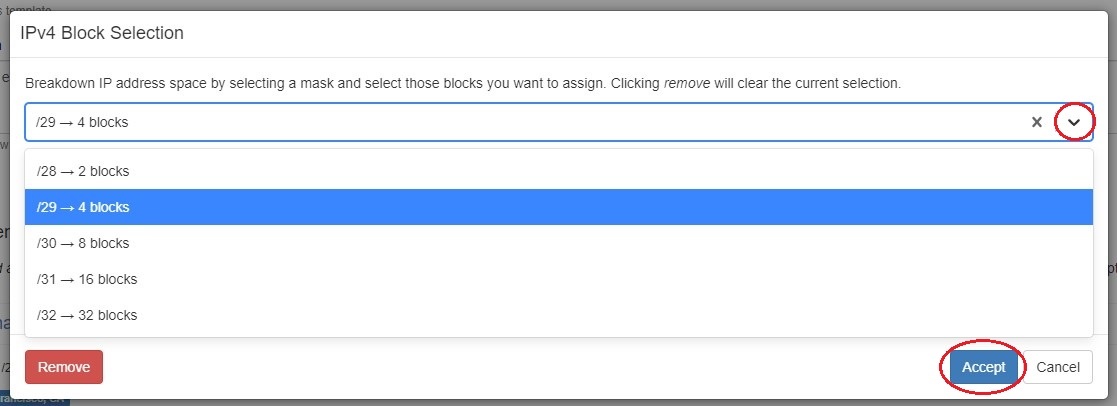The height and width of the screenshot is (406, 1117).
Task: Choose the /28 → 2 blocks option
Action: click(x=83, y=171)
